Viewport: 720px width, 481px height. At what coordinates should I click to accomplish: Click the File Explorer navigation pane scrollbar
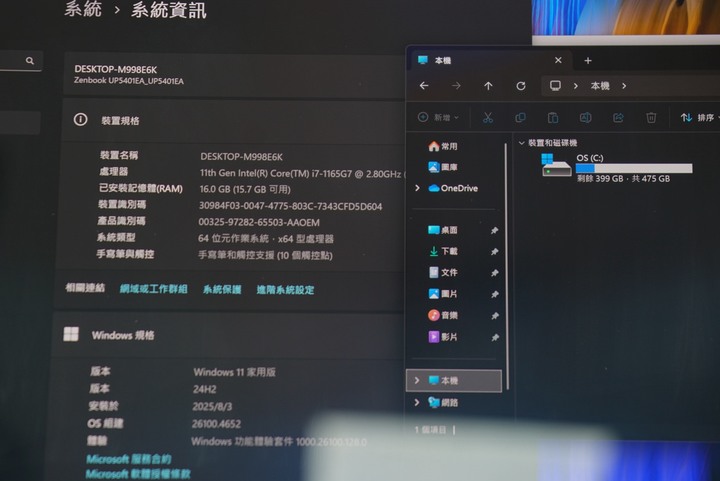coord(506,266)
